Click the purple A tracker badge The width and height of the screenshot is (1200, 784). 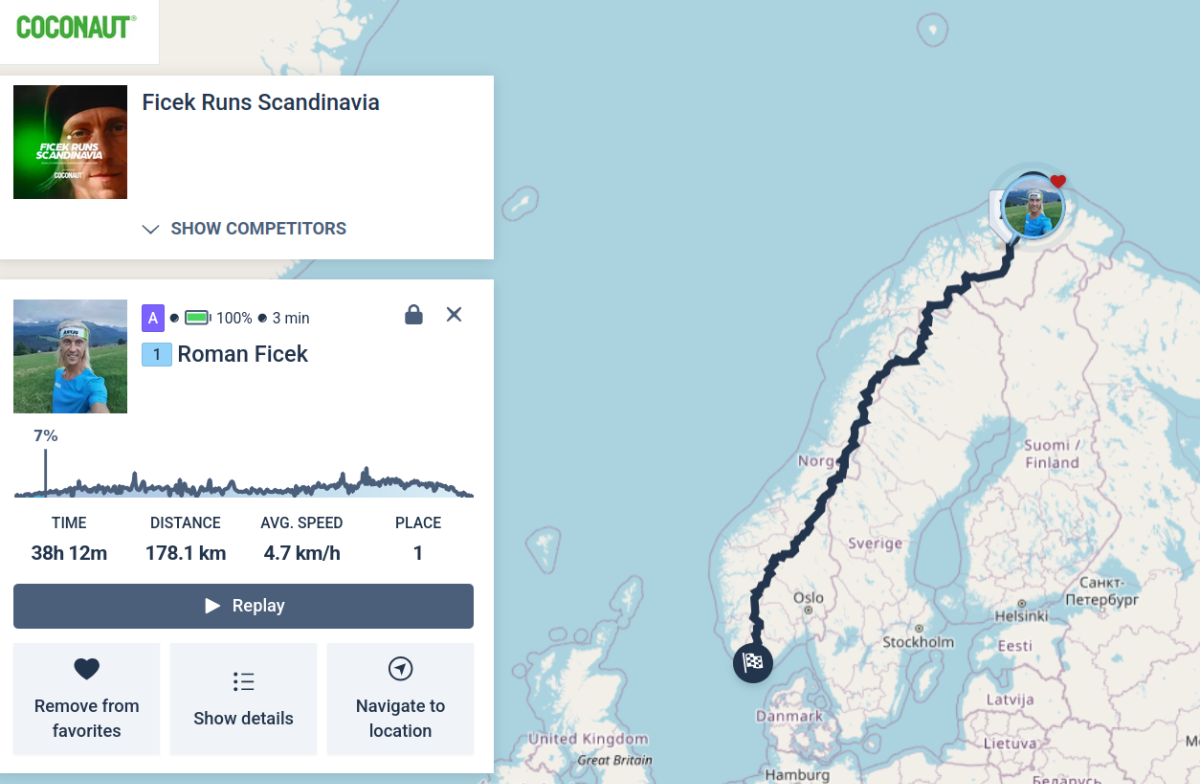[x=153, y=318]
